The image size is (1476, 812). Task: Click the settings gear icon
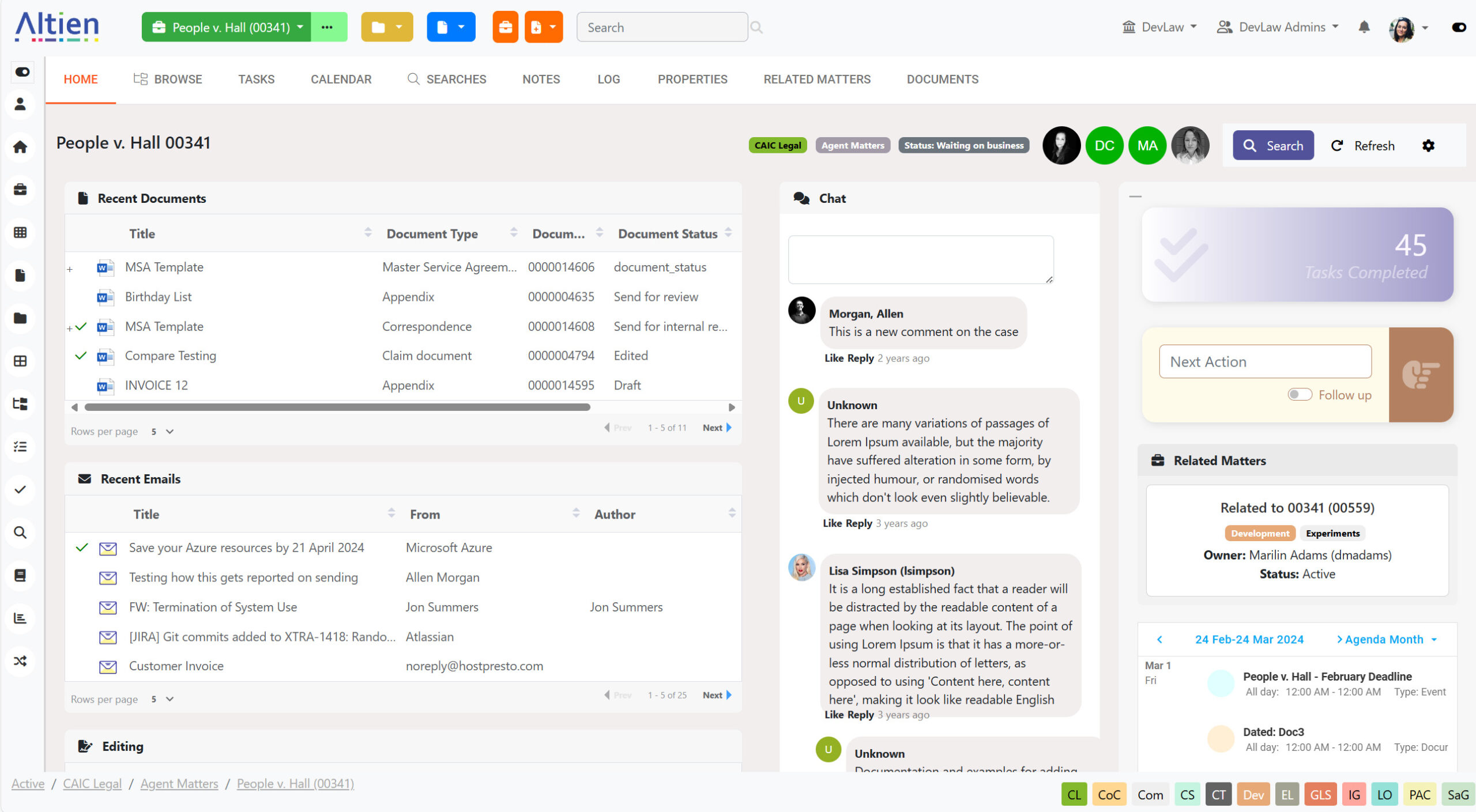tap(1428, 146)
